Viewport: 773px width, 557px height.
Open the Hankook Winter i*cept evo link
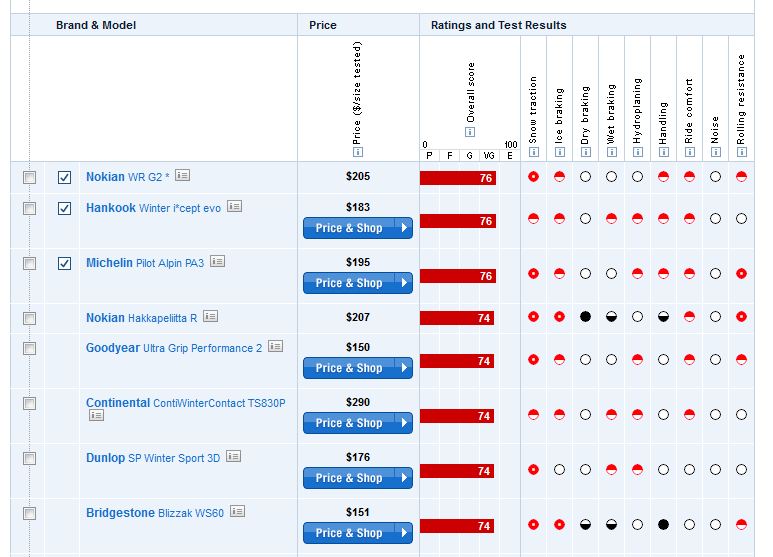[x=153, y=208]
